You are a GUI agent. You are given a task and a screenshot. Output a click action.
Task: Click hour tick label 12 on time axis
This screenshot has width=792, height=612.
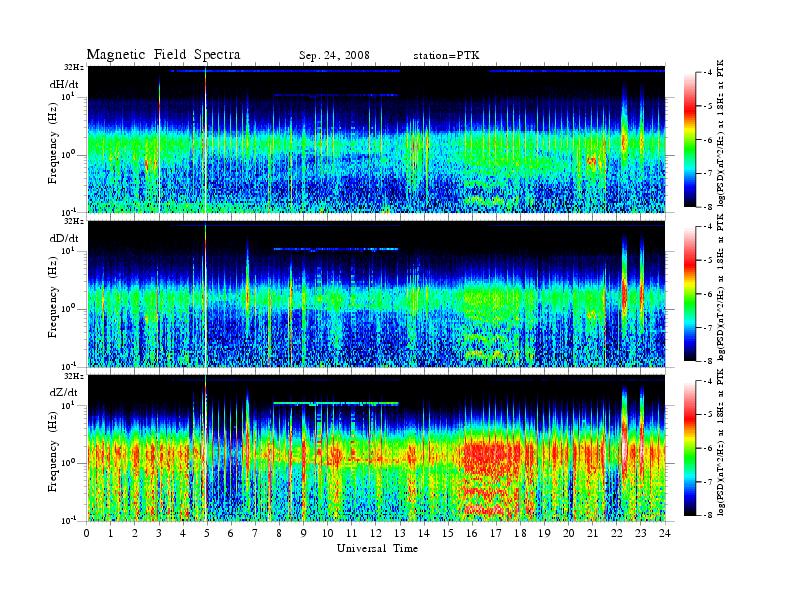coord(375,533)
